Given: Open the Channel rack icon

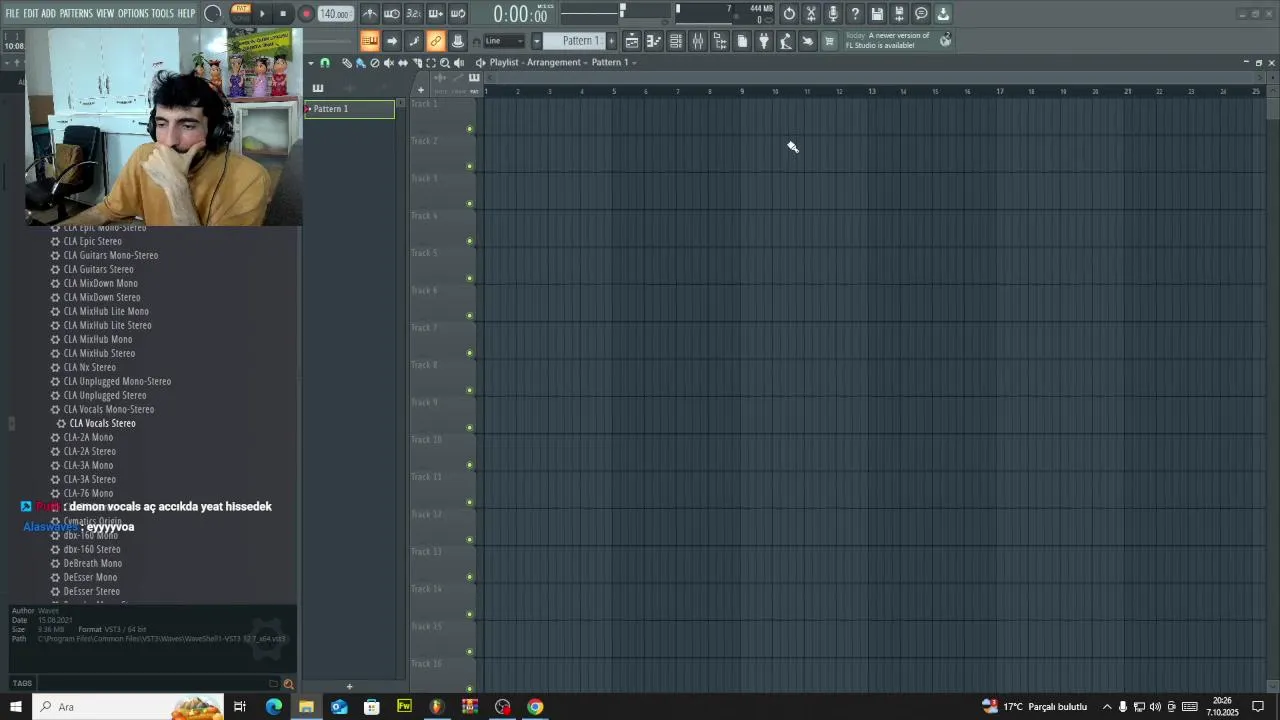Looking at the screenshot, I should [x=676, y=41].
